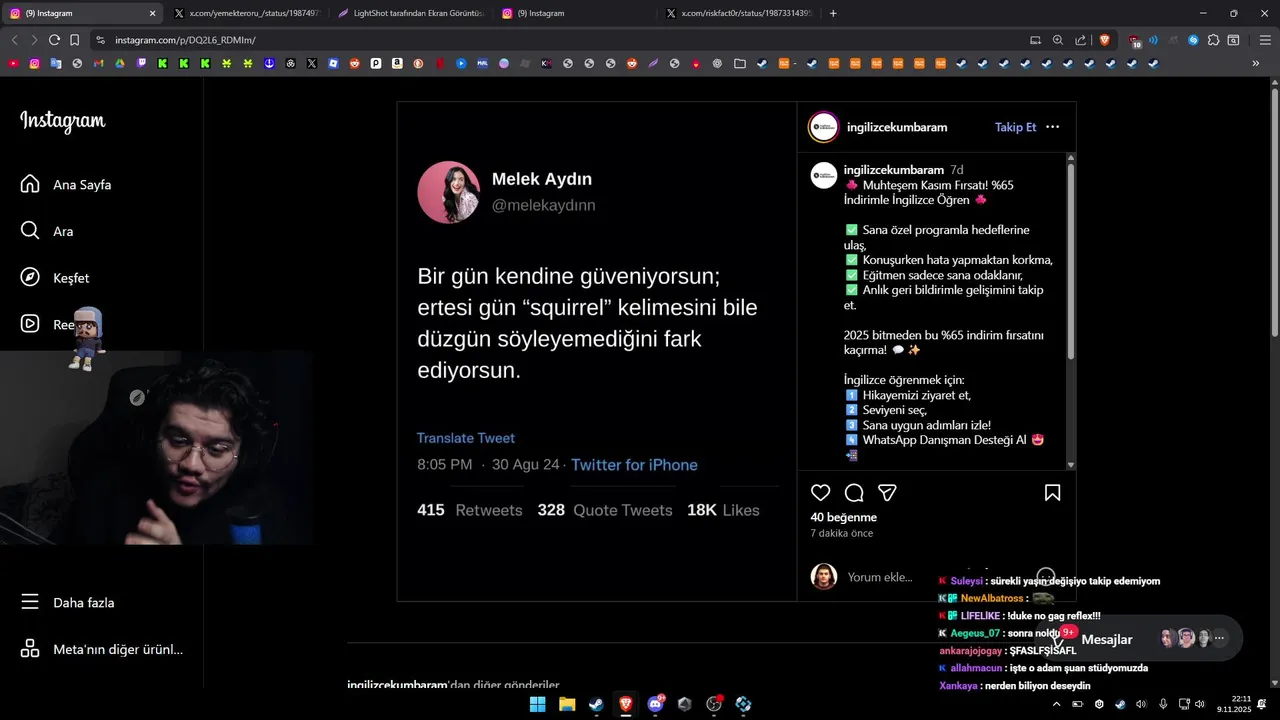Save the post with the bookmark icon

click(x=1052, y=493)
